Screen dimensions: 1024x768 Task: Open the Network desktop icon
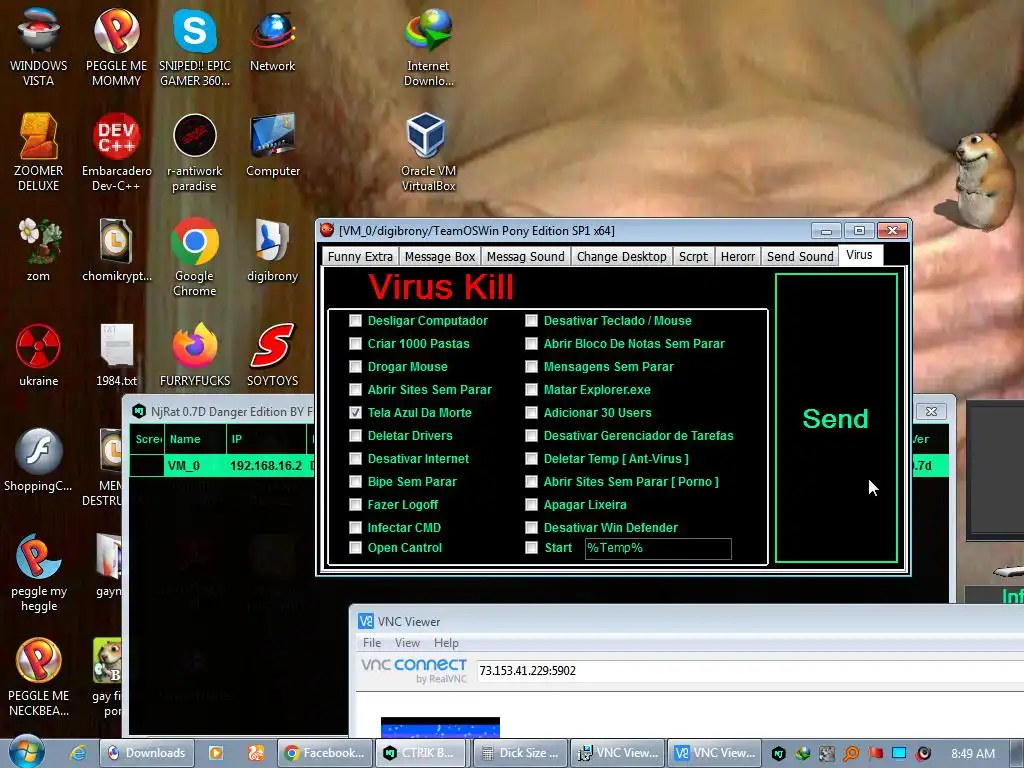272,40
